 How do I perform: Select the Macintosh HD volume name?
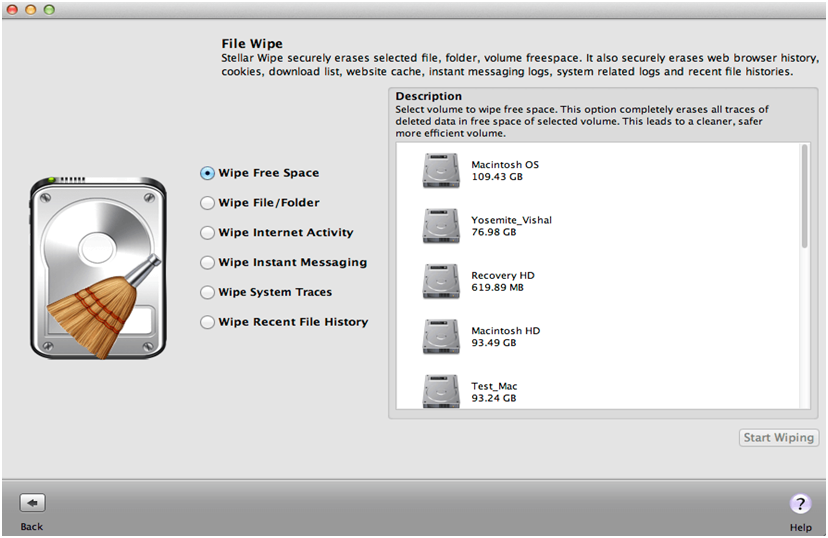[x=505, y=331]
